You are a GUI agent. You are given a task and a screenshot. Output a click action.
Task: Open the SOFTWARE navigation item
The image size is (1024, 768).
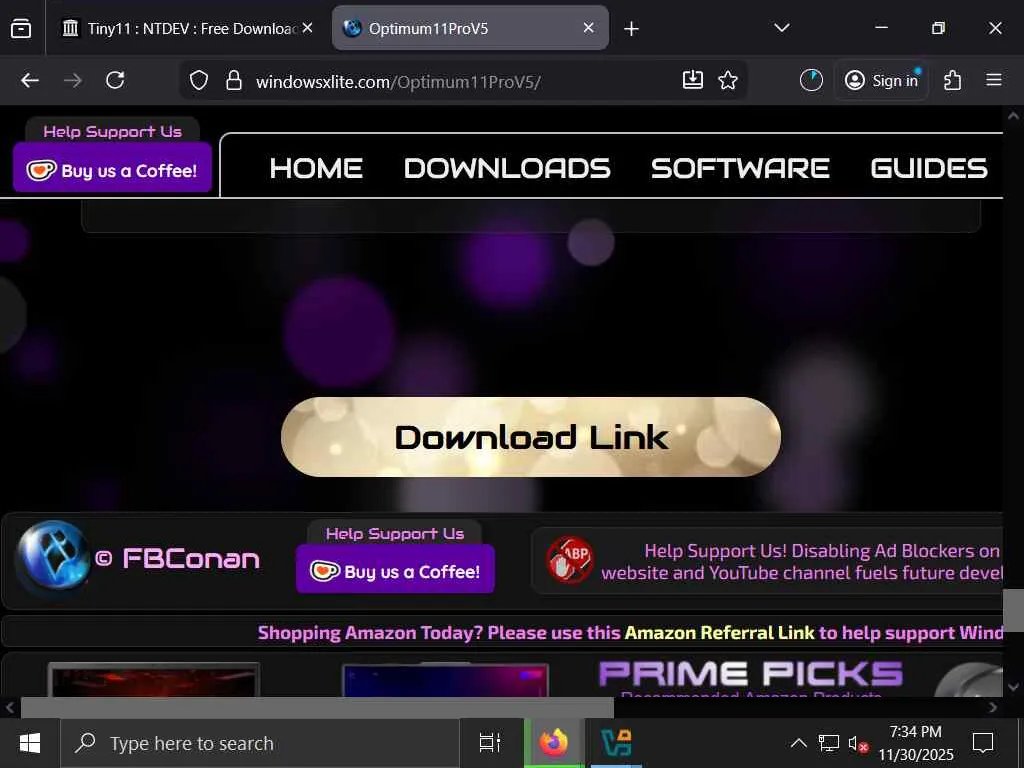(740, 168)
